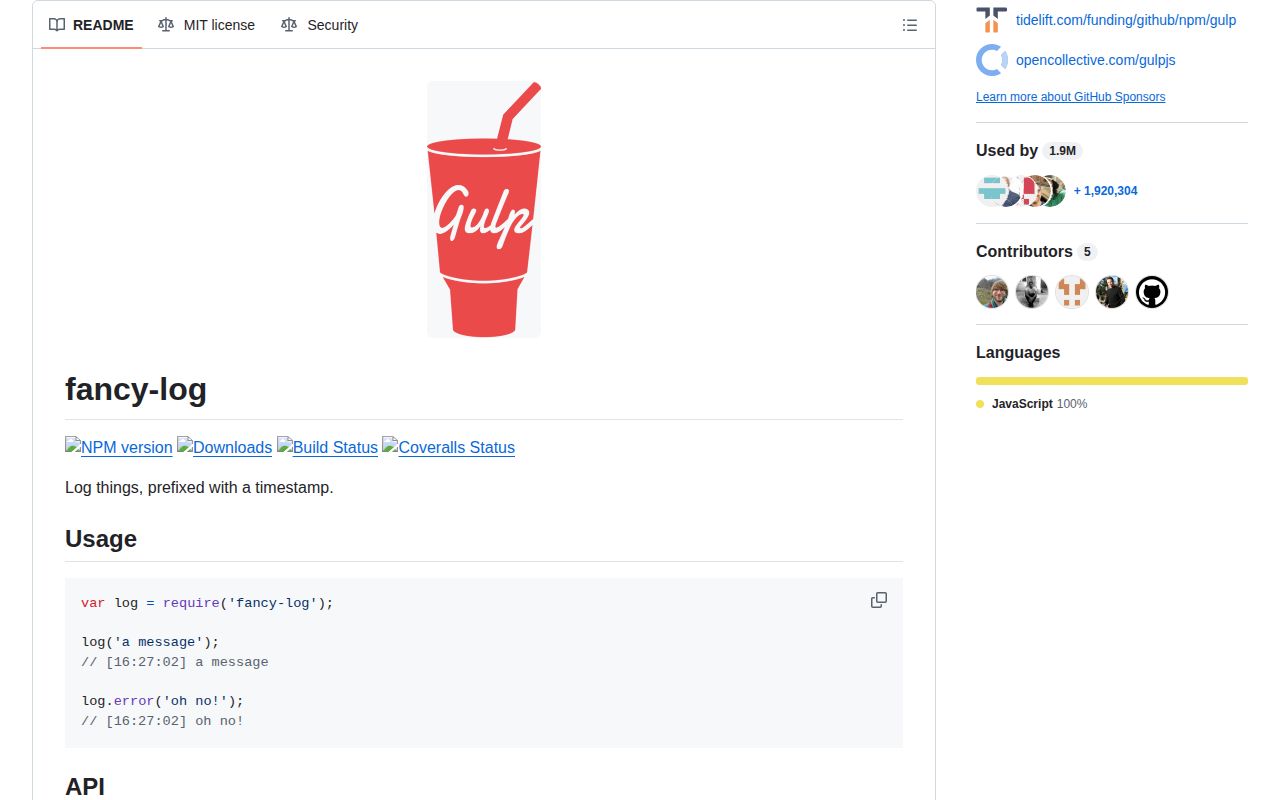Click the API heading

[85, 786]
